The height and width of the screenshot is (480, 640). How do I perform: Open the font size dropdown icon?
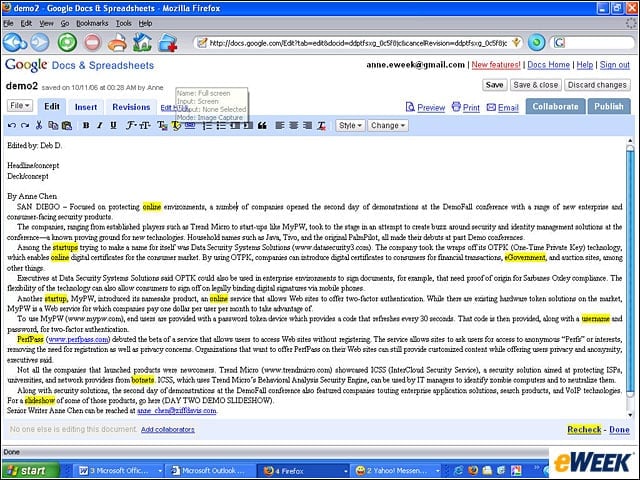(145, 125)
